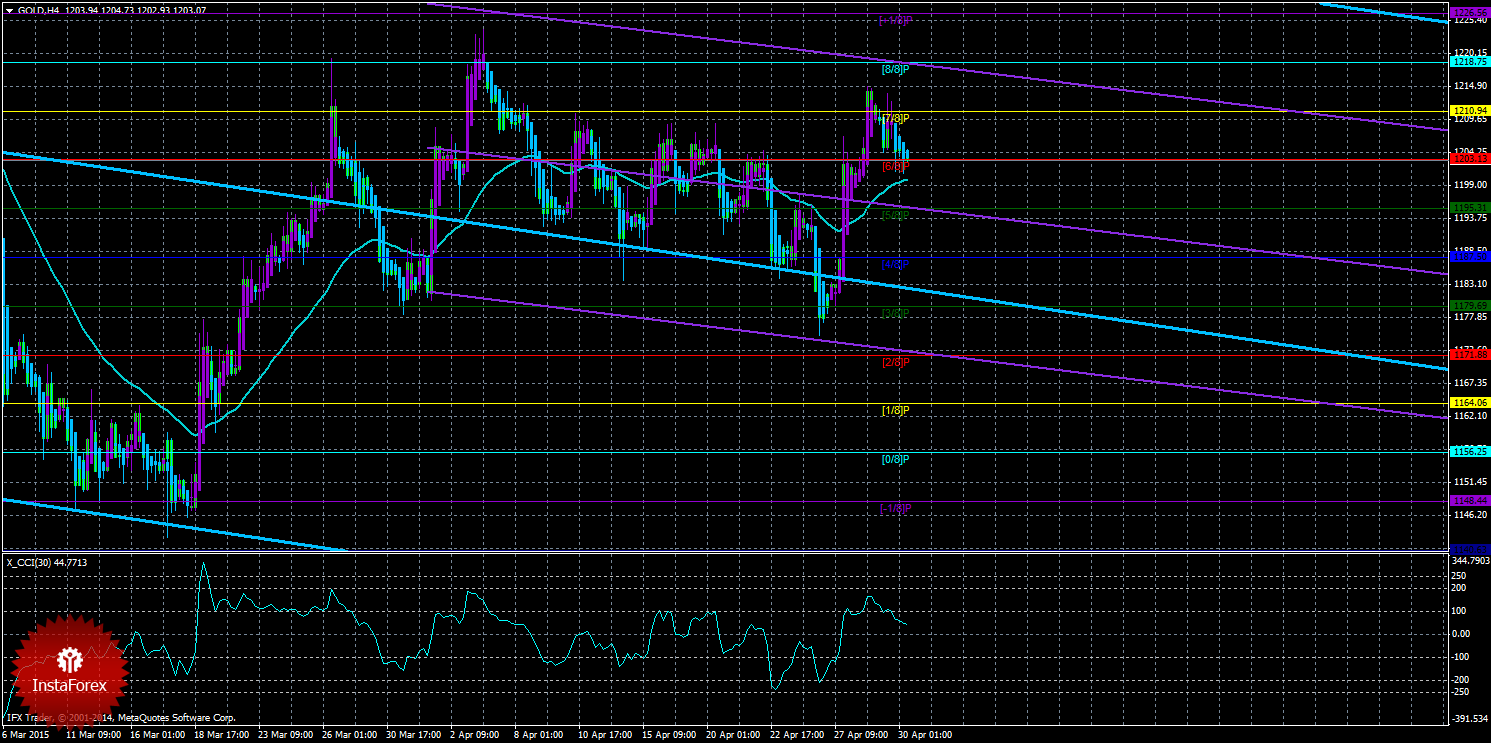Click the 344.7903 CCI scale value
The height and width of the screenshot is (743, 1491).
[1471, 563]
